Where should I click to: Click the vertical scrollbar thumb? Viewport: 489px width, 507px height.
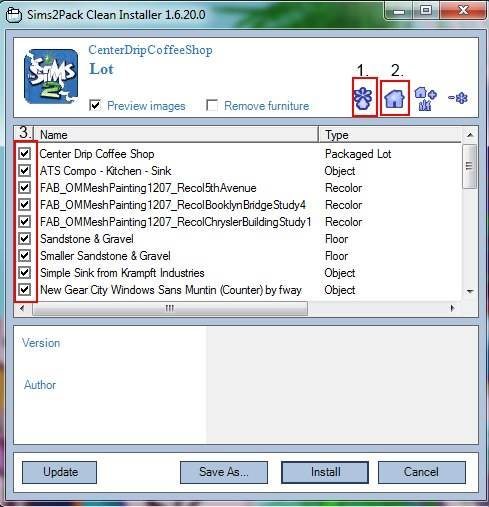470,166
